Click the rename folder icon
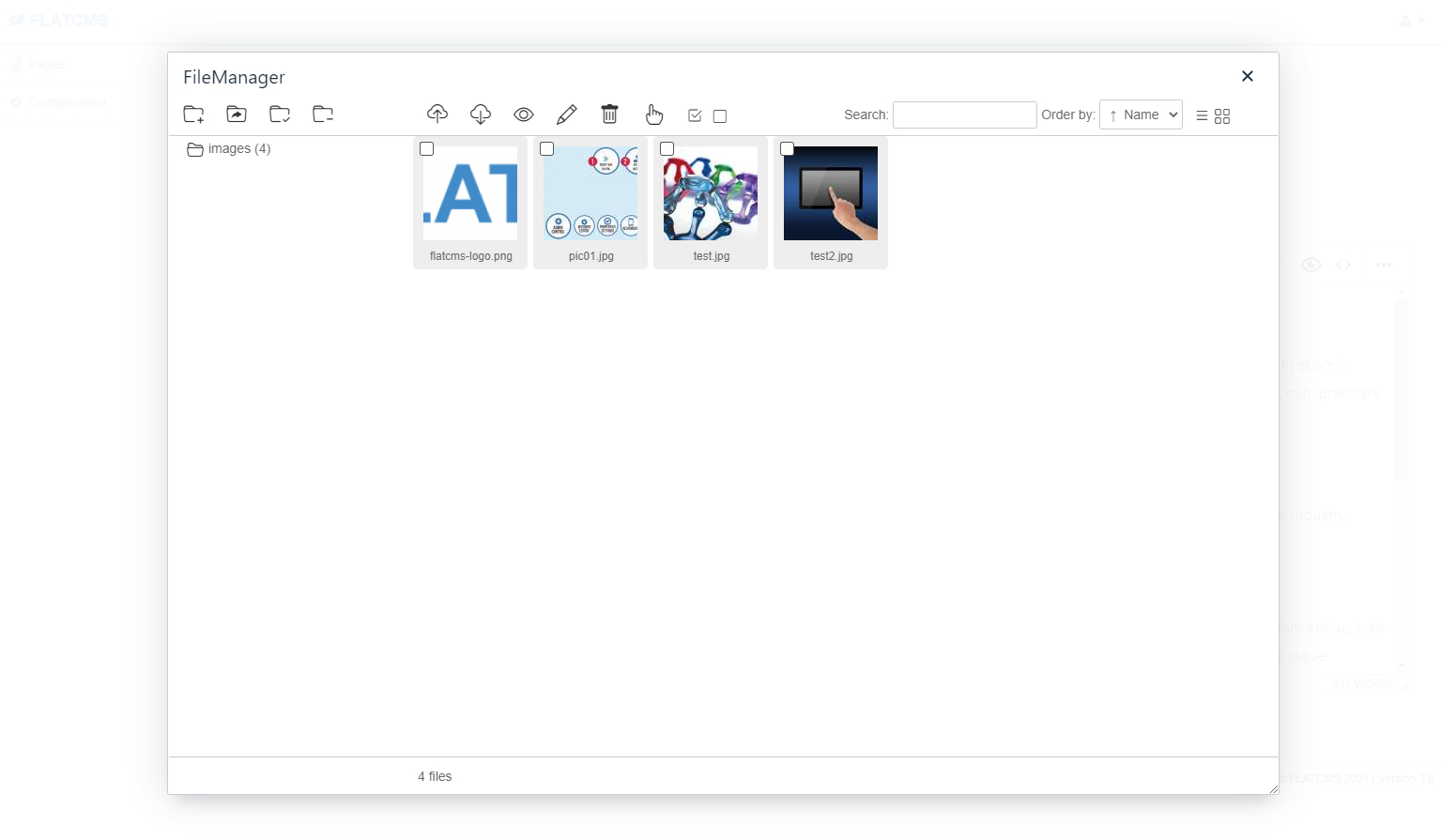Image resolution: width=1441 pixels, height=840 pixels. tap(280, 115)
